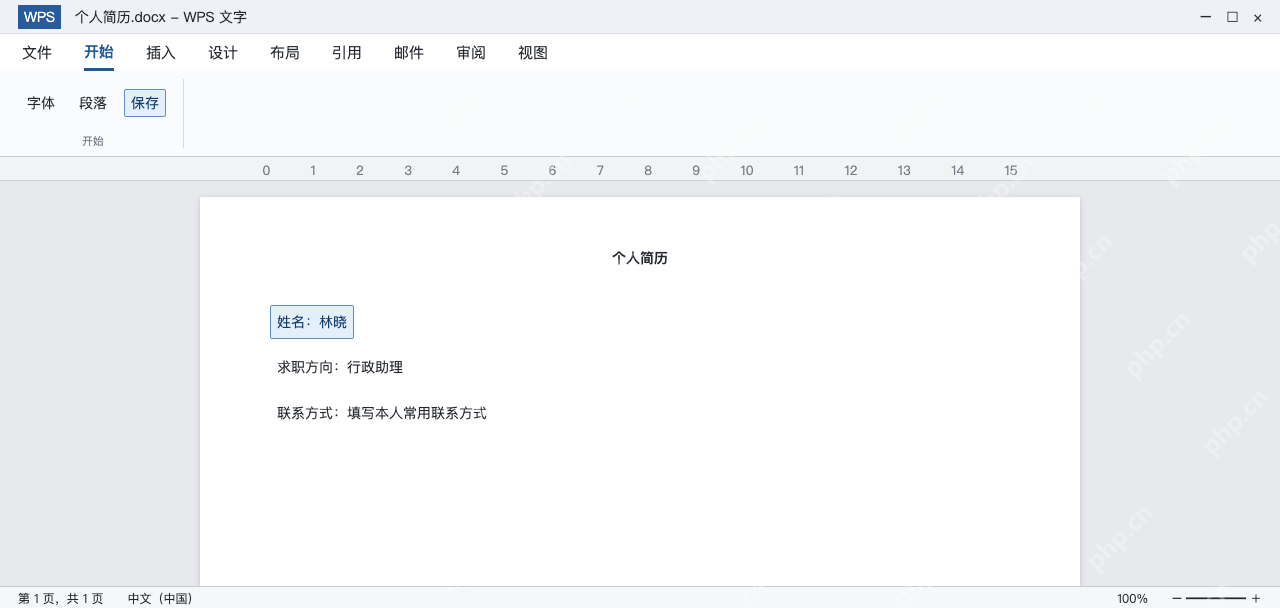
Task: Click the 100% zoom level
Action: point(1132,598)
